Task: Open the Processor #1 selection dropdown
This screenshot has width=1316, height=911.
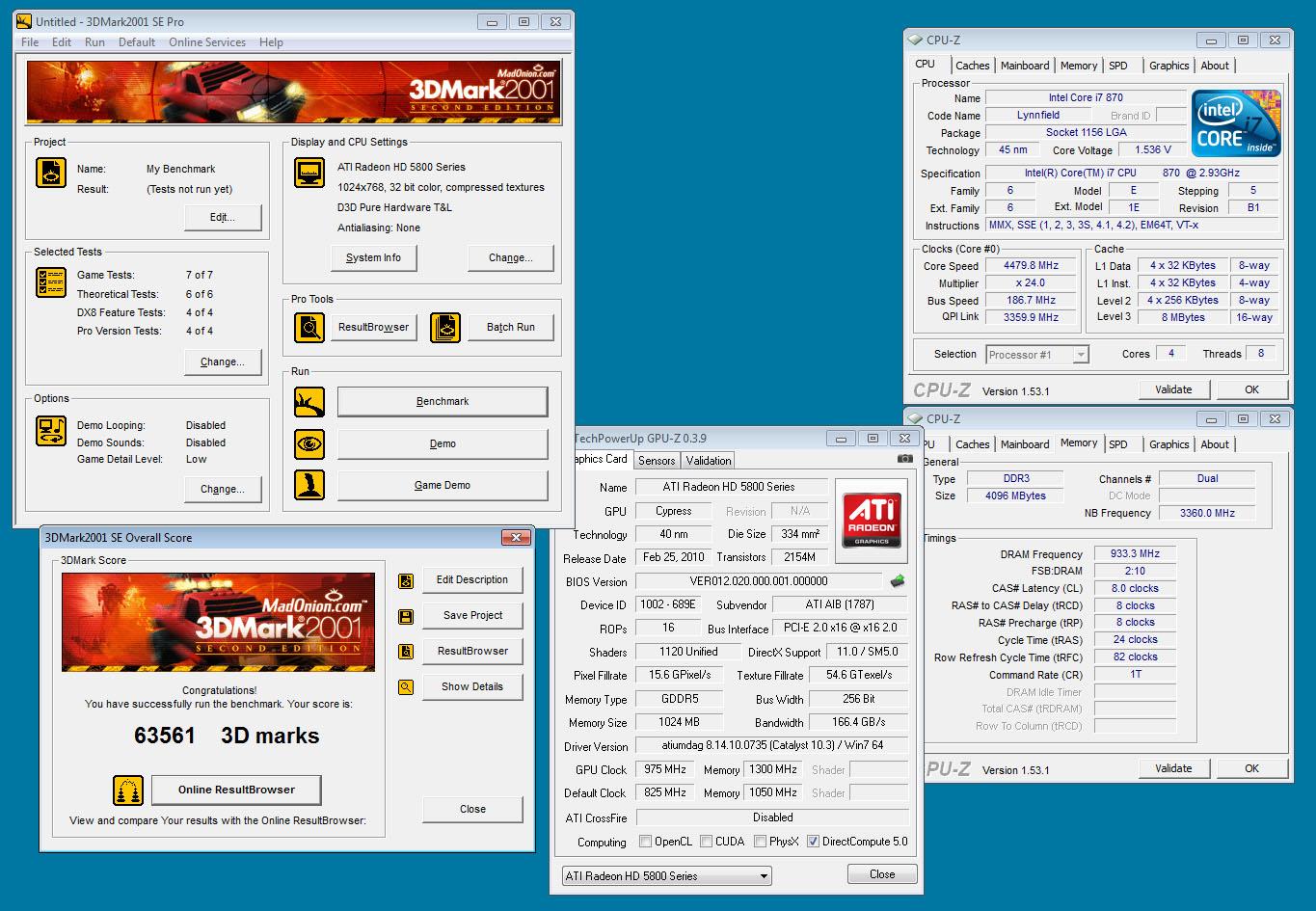Action: (x=1037, y=355)
